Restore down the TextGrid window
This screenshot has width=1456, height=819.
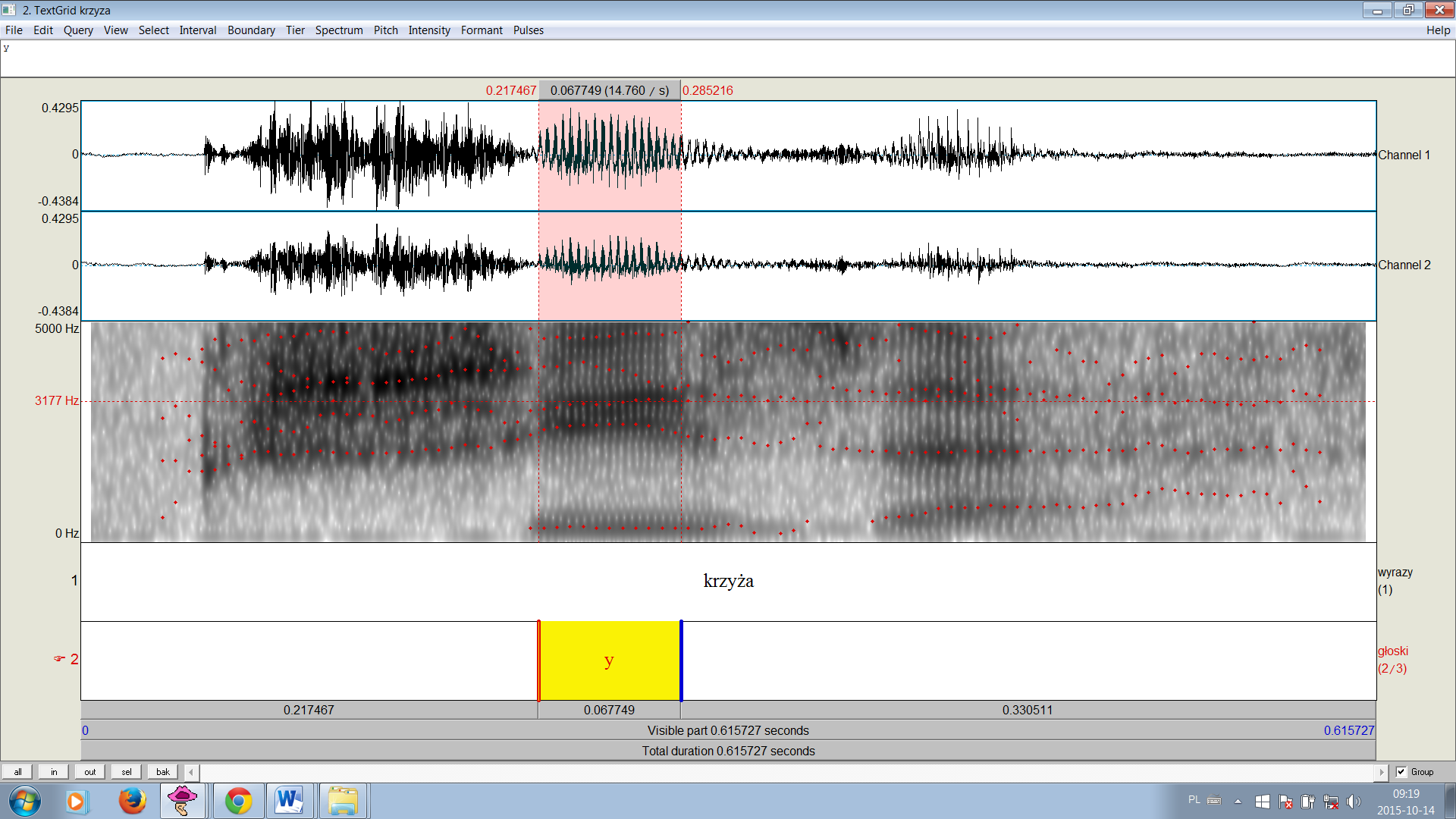1407,10
